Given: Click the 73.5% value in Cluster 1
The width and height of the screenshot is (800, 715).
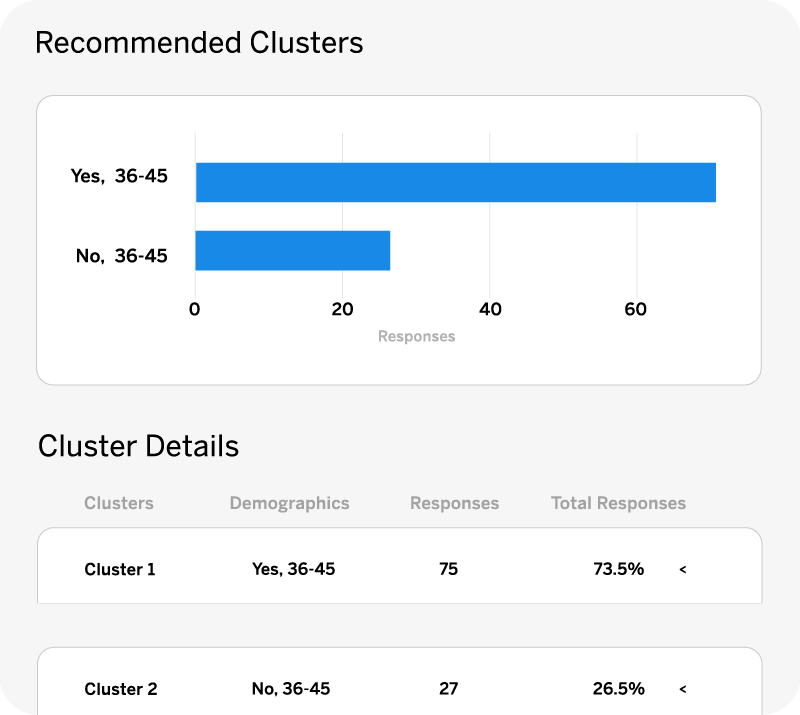Looking at the screenshot, I should pyautogui.click(x=618, y=569).
